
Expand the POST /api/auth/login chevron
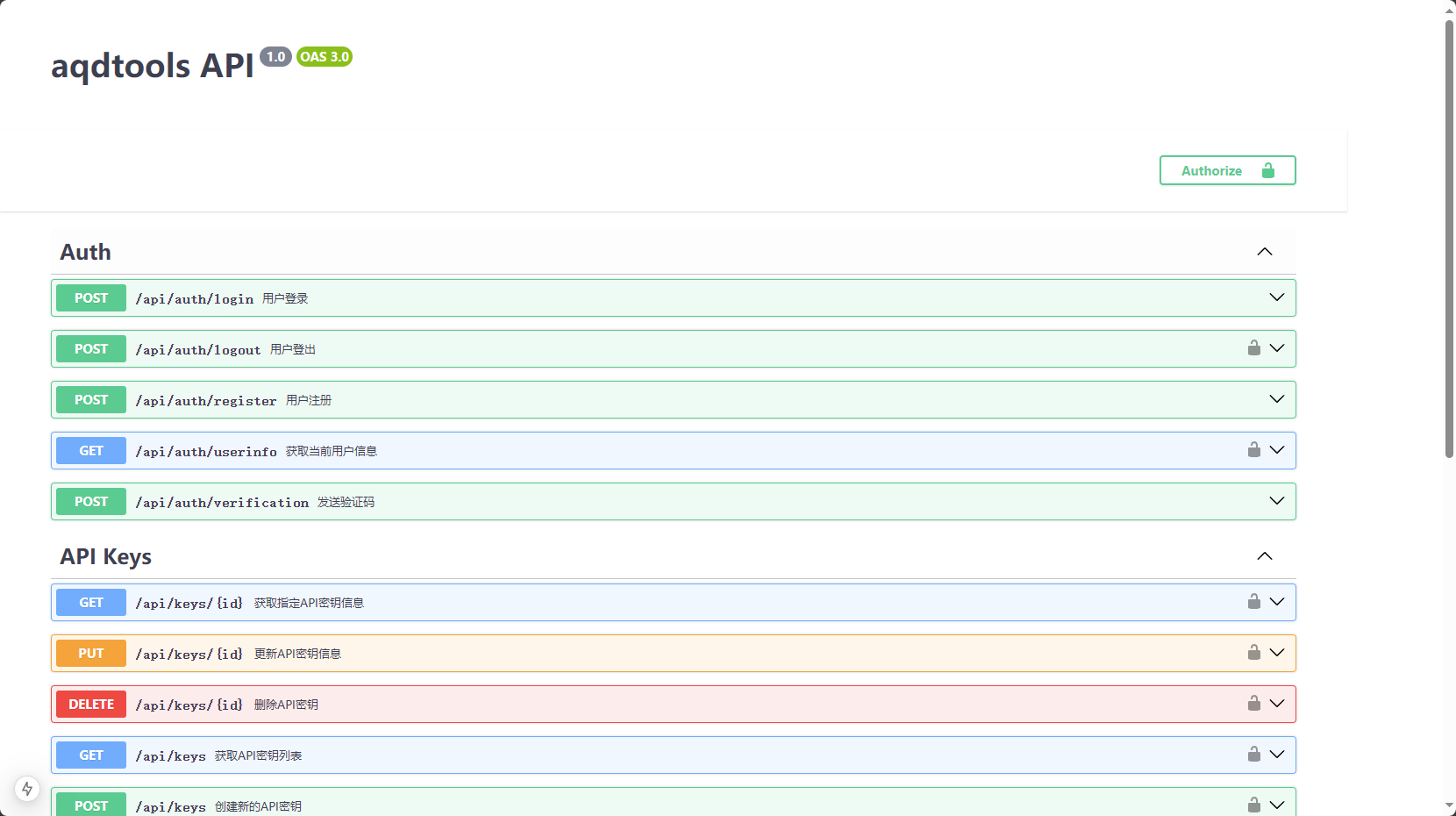[x=1276, y=297]
